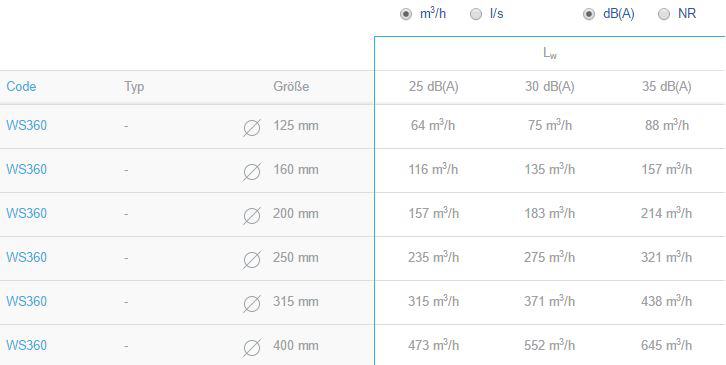Select the l/s airflow unit radio button
The height and width of the screenshot is (365, 726).
[x=476, y=14]
